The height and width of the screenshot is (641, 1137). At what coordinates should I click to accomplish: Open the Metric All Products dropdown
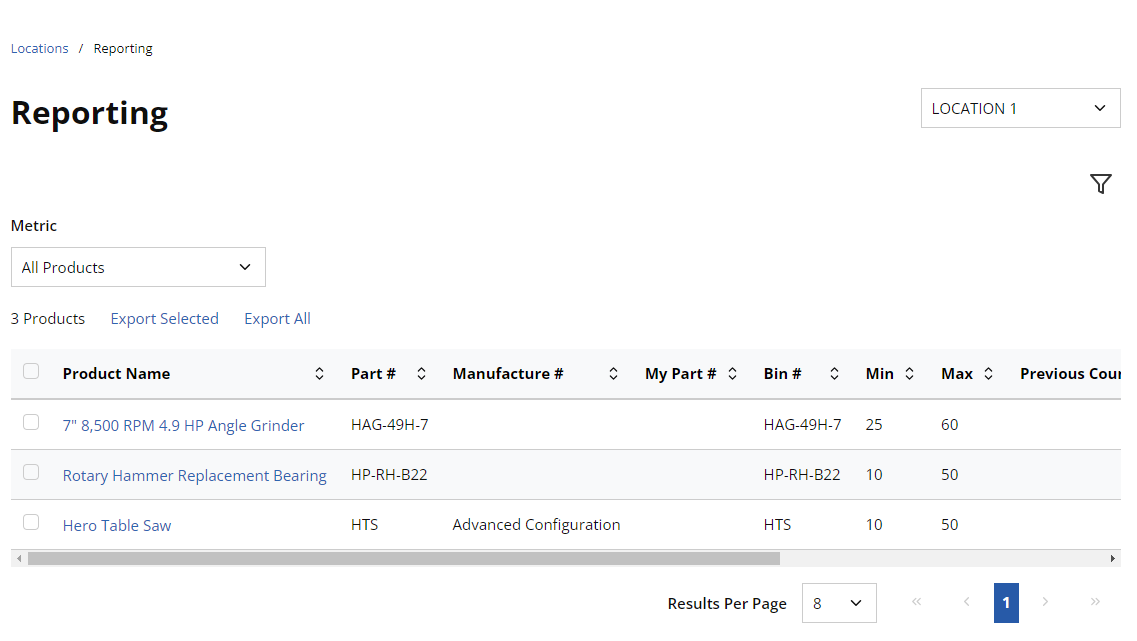click(x=138, y=267)
